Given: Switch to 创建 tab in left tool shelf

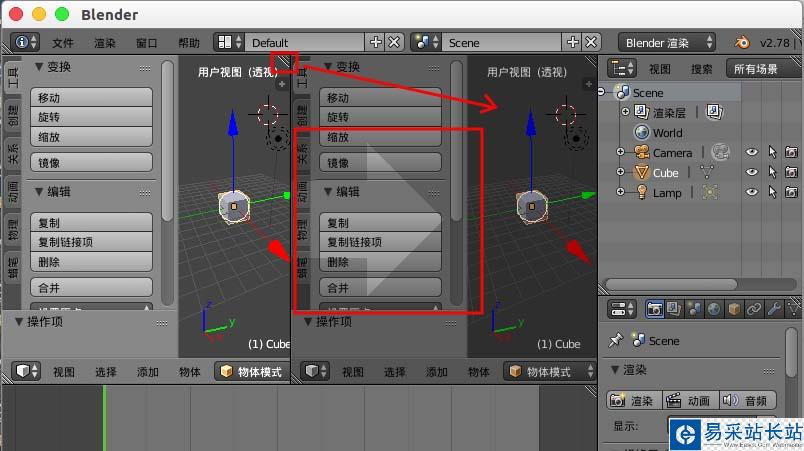Looking at the screenshot, I should [x=12, y=115].
